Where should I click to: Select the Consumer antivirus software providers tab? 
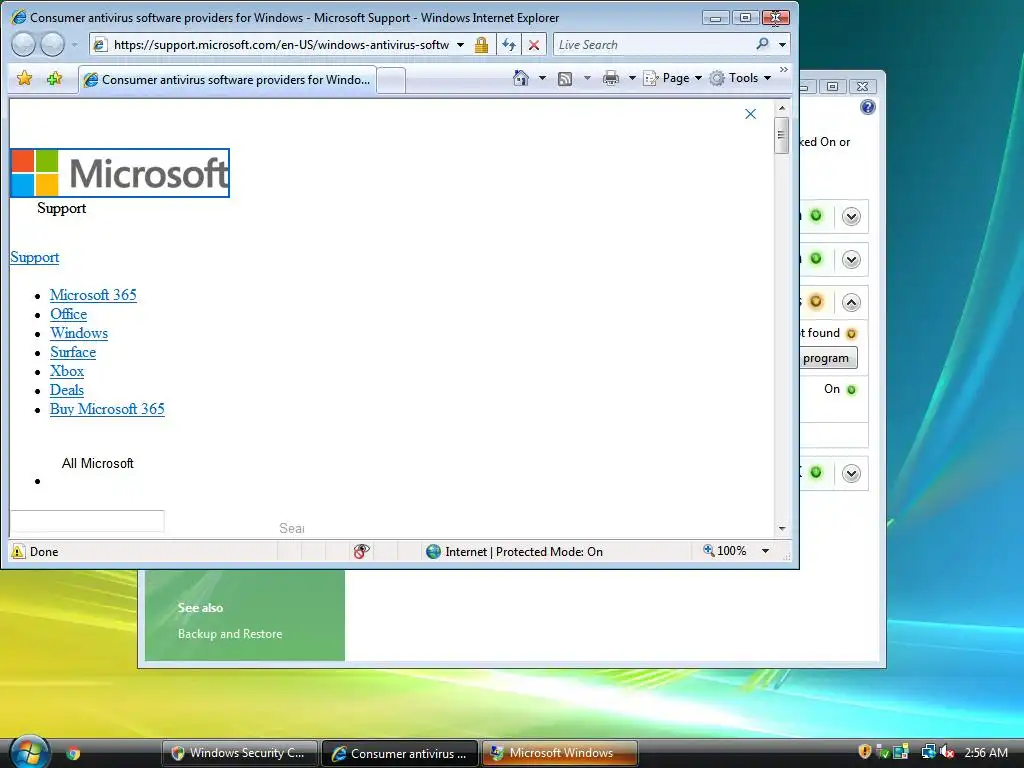pyautogui.click(x=227, y=80)
